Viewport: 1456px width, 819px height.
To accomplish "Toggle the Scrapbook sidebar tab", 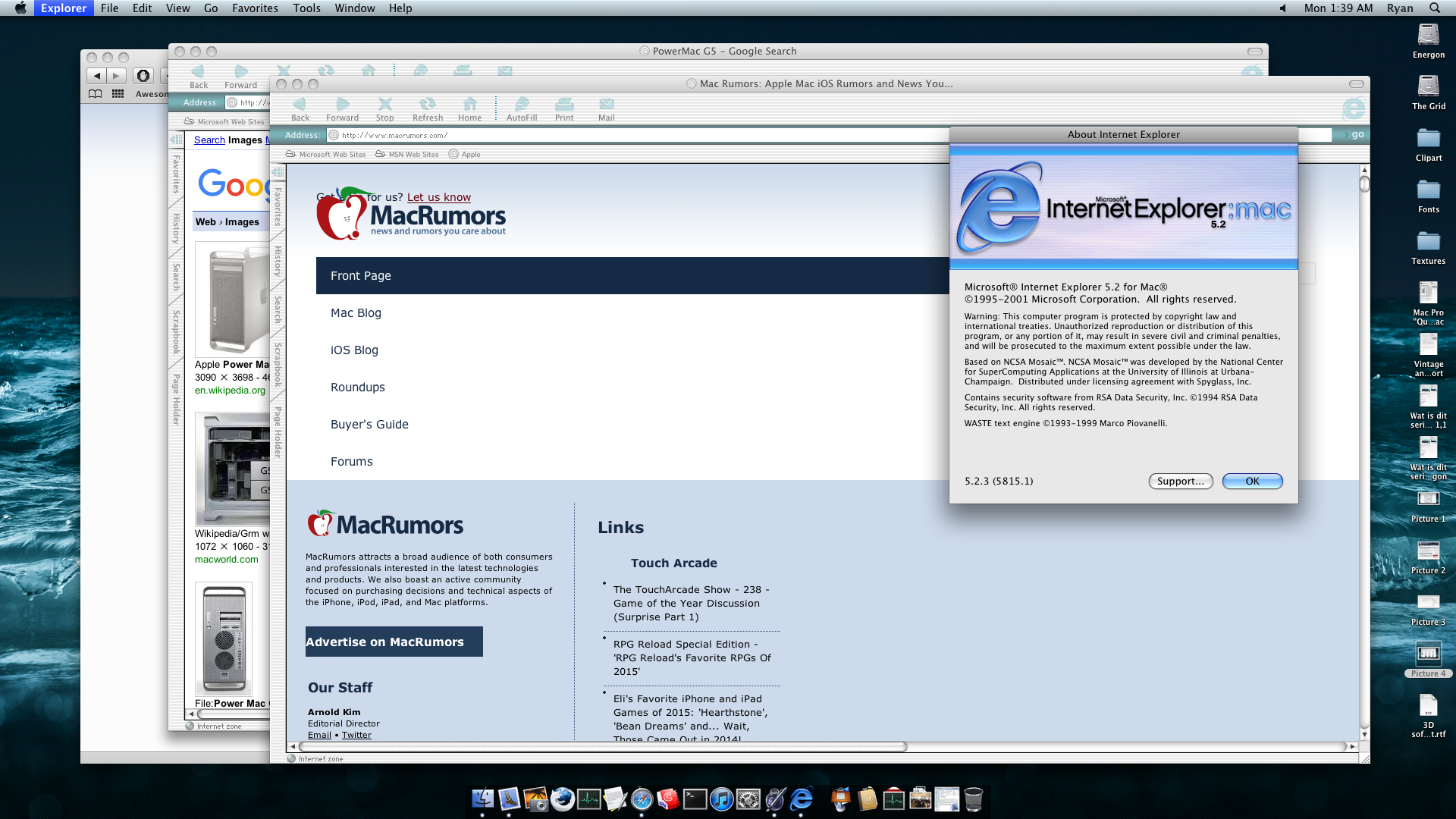I will click(x=278, y=364).
